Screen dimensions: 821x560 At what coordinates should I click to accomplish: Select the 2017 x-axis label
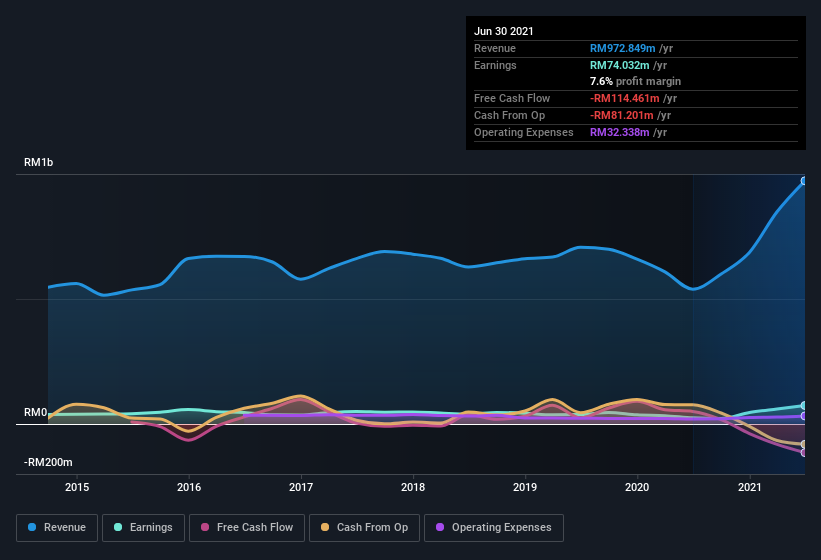point(301,487)
